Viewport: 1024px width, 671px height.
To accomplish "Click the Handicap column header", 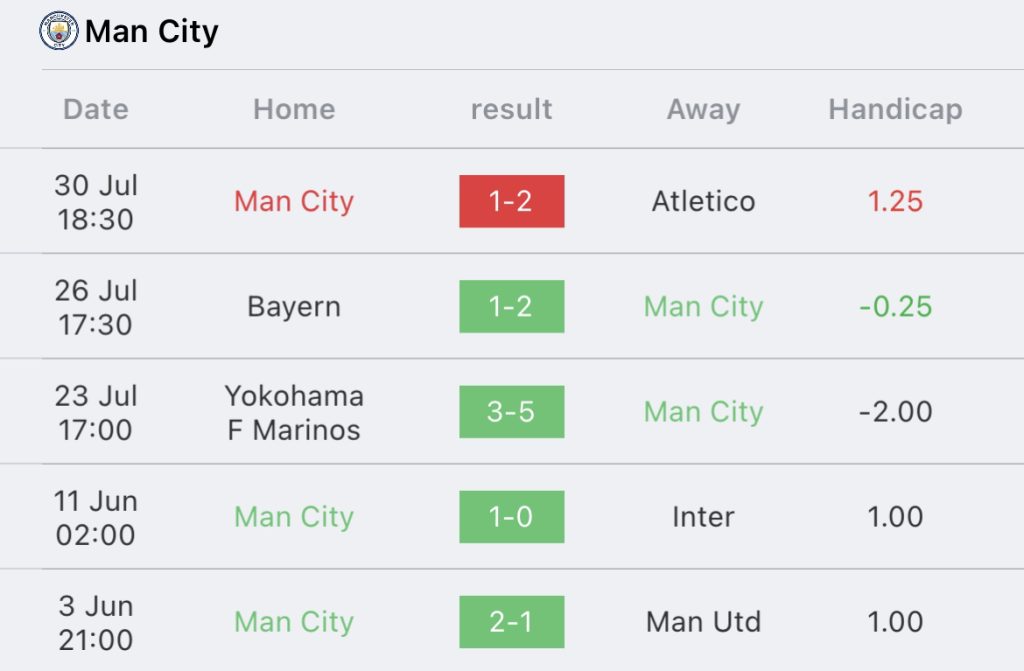I will tap(895, 109).
